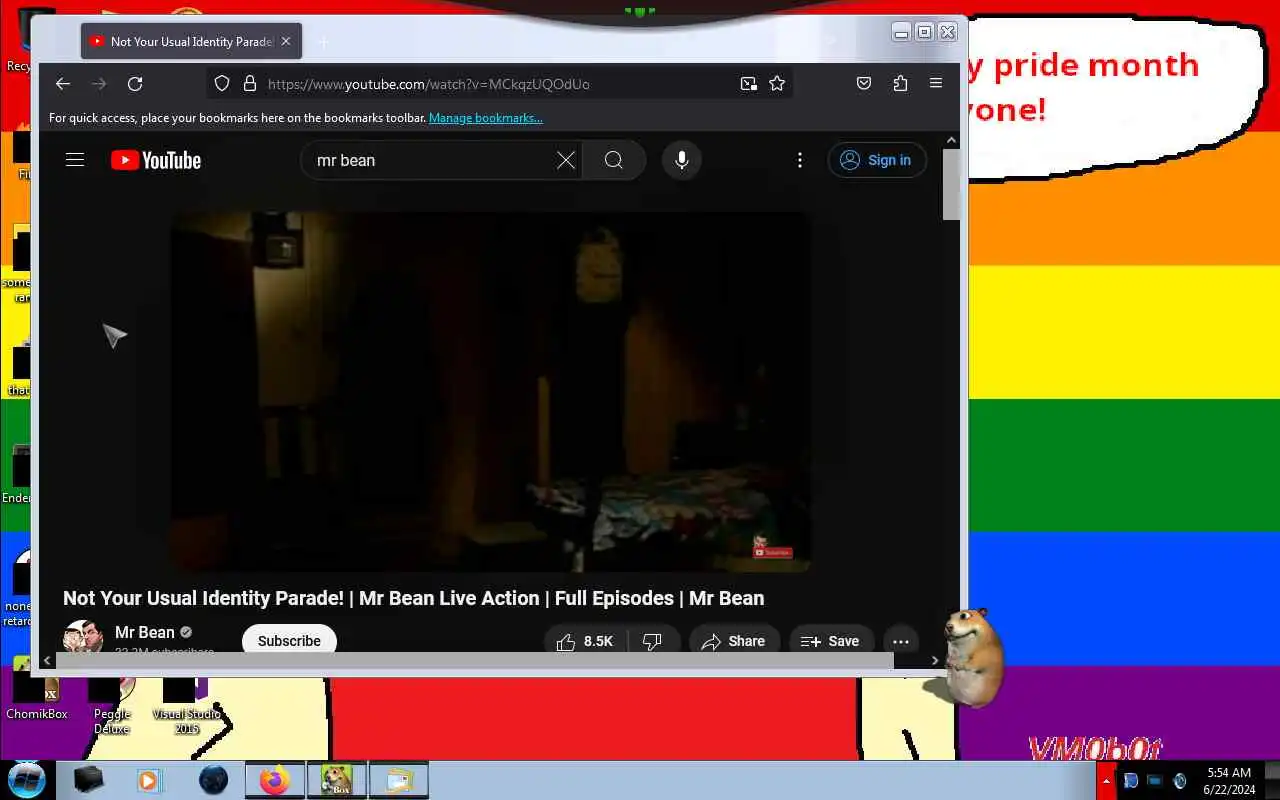Click the YouTube search magnifier button
This screenshot has height=800, width=1280.
pyautogui.click(x=614, y=160)
